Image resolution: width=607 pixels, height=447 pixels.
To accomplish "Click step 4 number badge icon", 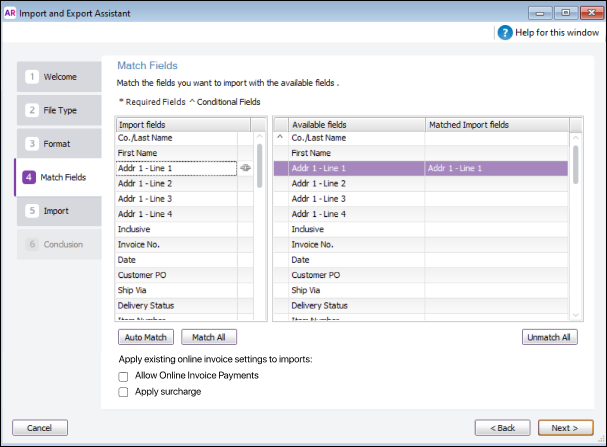I will click(29, 177).
